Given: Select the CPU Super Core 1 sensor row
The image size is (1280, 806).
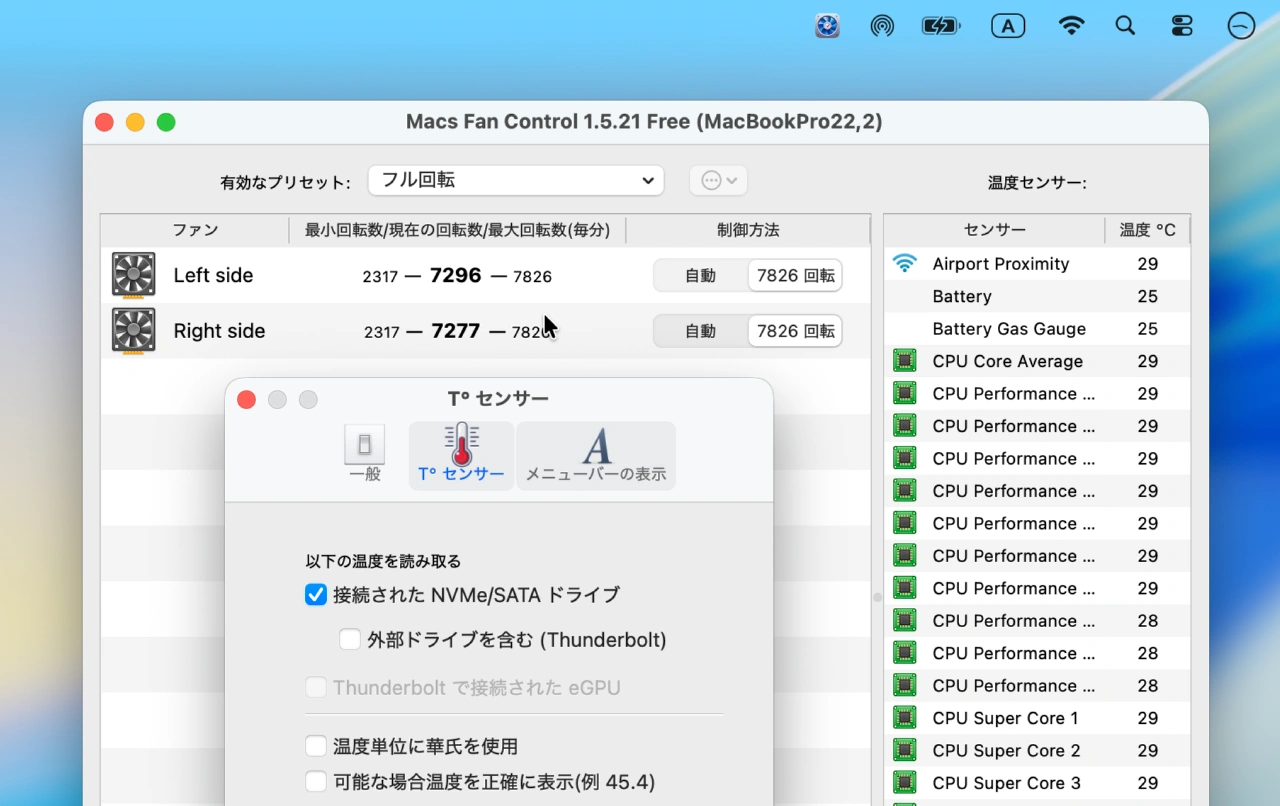Looking at the screenshot, I should (x=1005, y=718).
